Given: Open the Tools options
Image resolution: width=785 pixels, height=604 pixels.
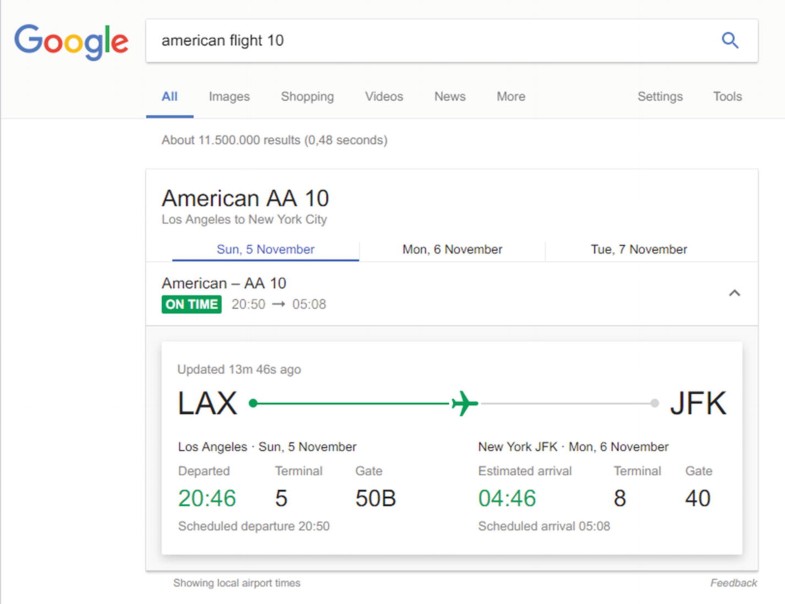Looking at the screenshot, I should click(727, 96).
